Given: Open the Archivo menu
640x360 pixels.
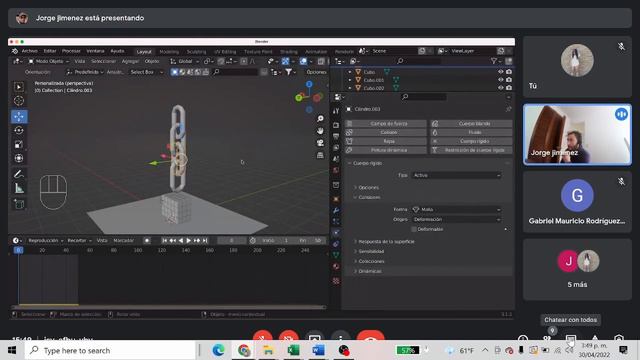Looking at the screenshot, I should (x=29, y=51).
